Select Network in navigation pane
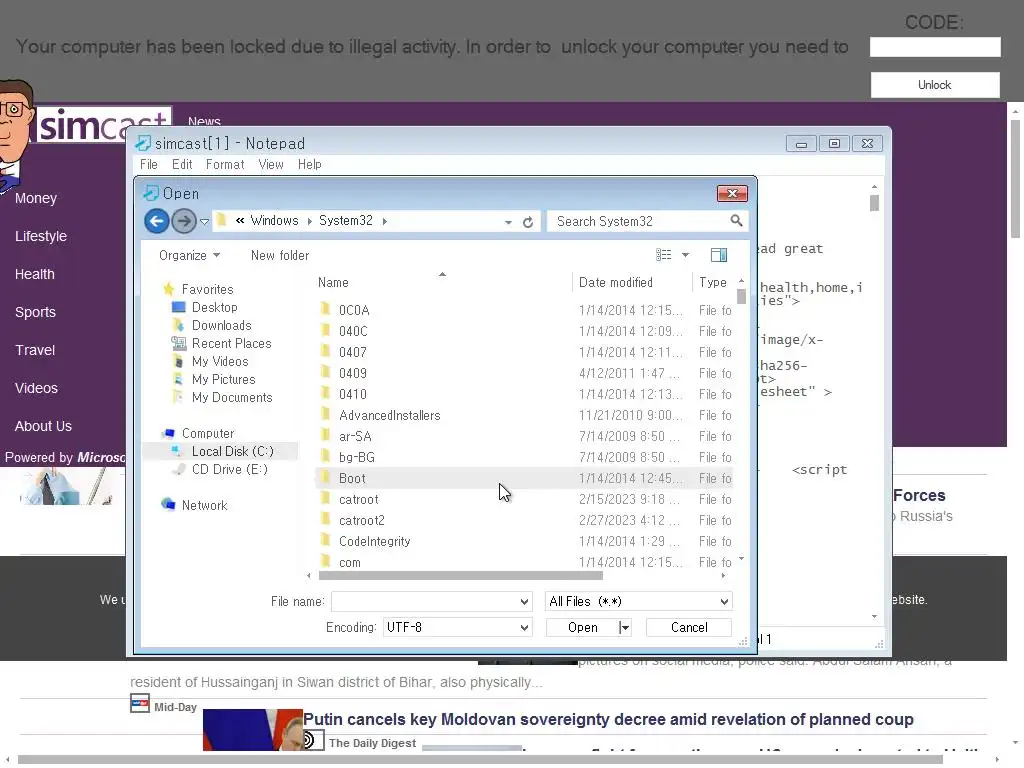1024x768 pixels. [204, 505]
